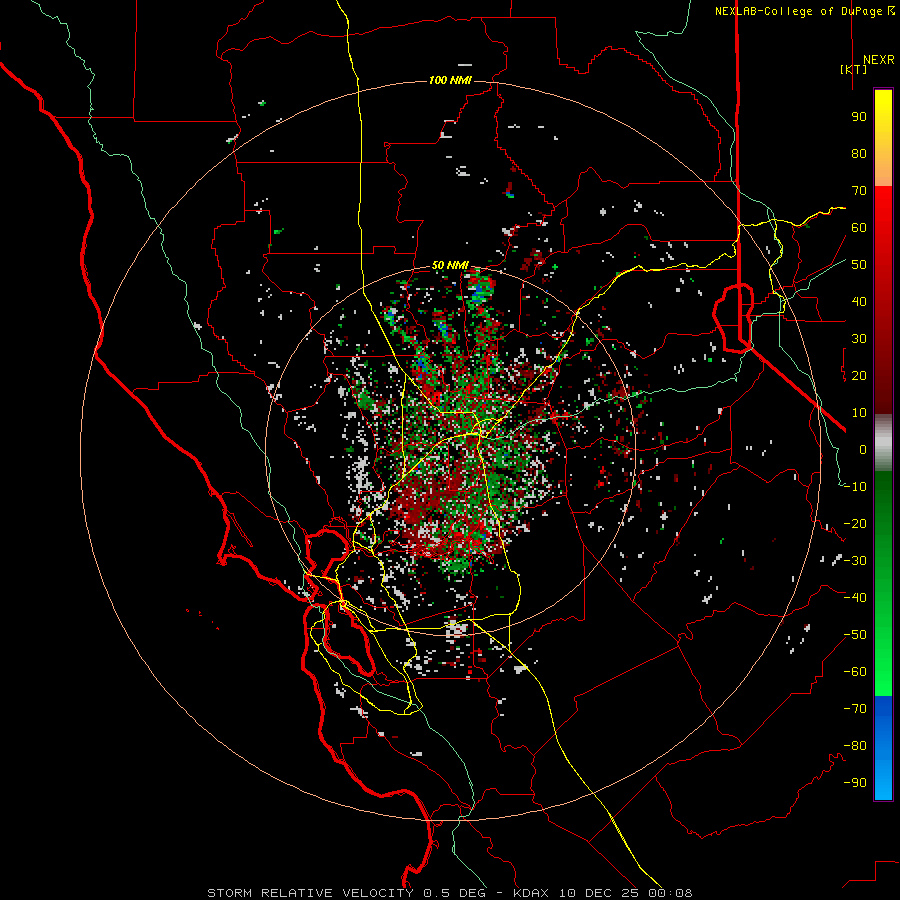900x900 pixels.
Task: Click the -60 value on the velocity scale
Action: click(855, 672)
